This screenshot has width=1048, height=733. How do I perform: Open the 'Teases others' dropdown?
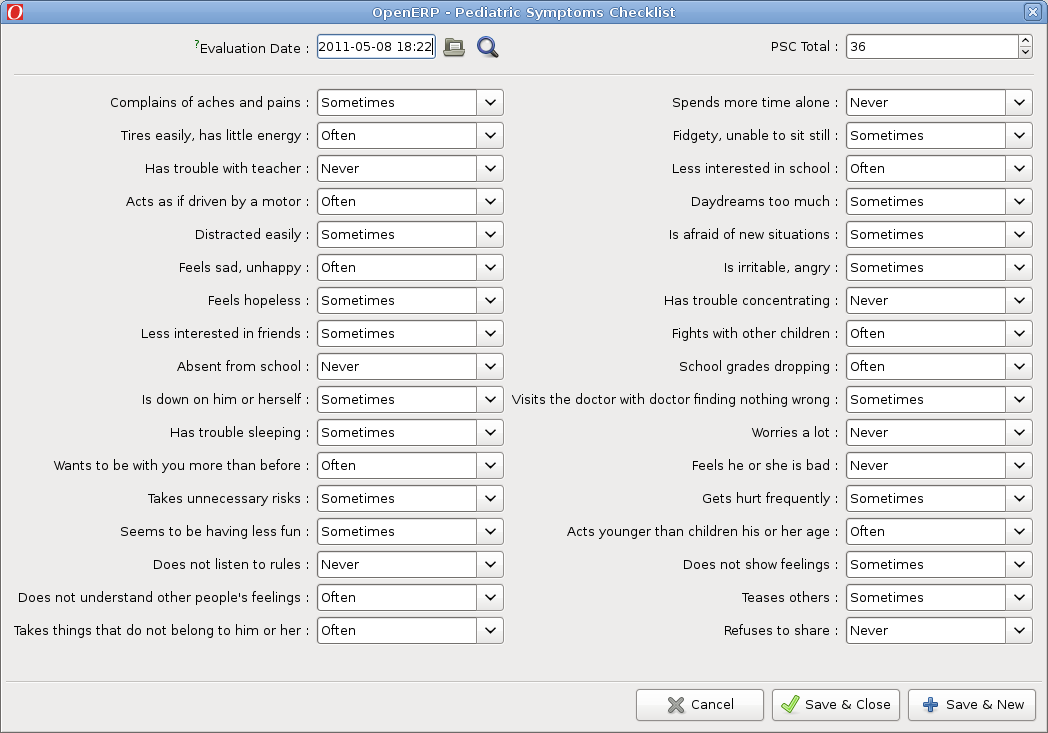1019,597
